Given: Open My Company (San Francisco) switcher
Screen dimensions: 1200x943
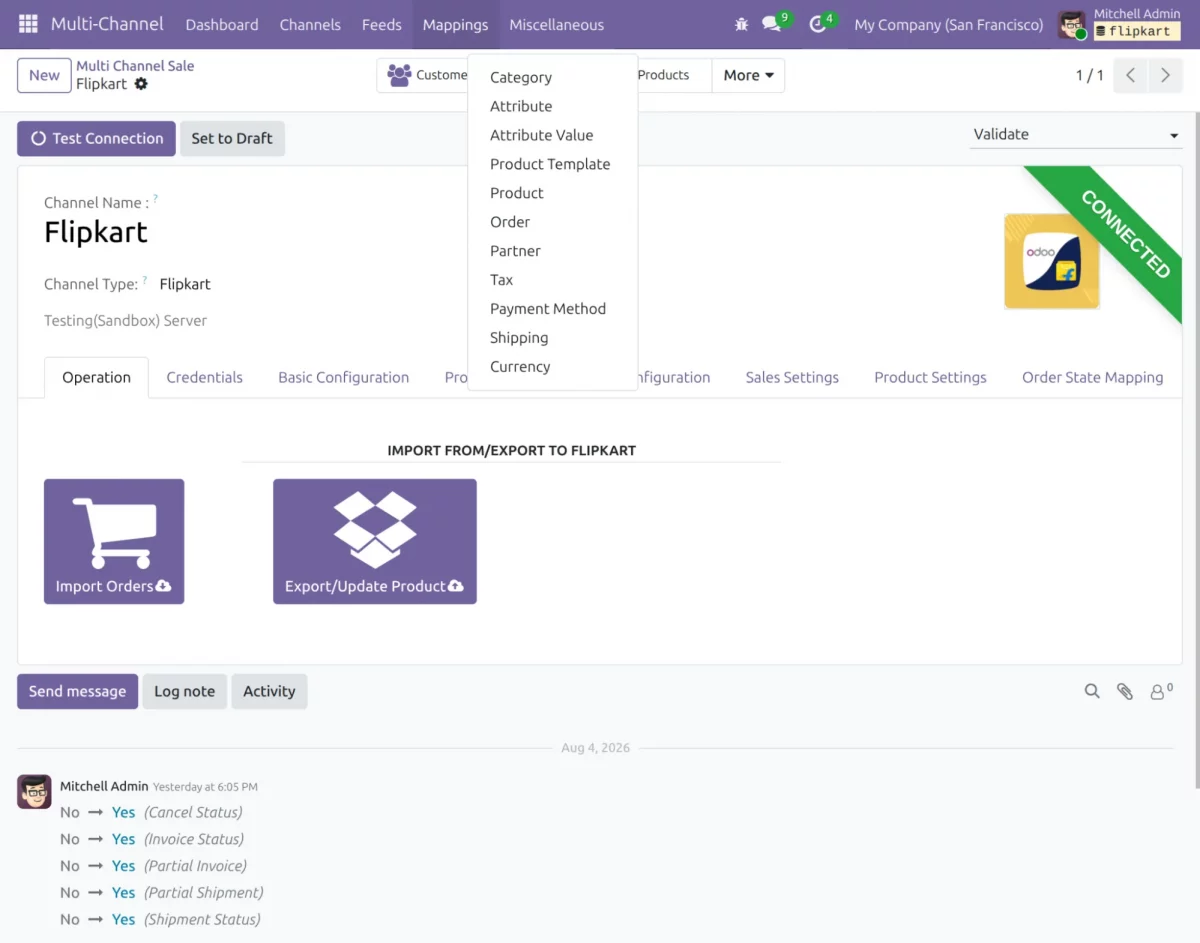Looking at the screenshot, I should click(x=948, y=24).
